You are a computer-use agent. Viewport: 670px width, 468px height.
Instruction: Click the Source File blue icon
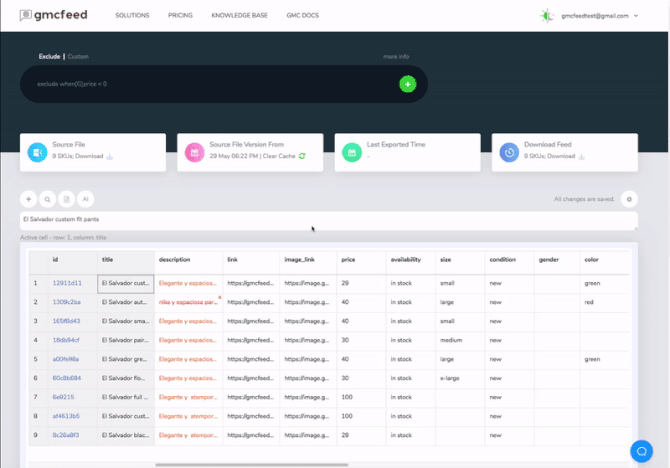point(37,152)
